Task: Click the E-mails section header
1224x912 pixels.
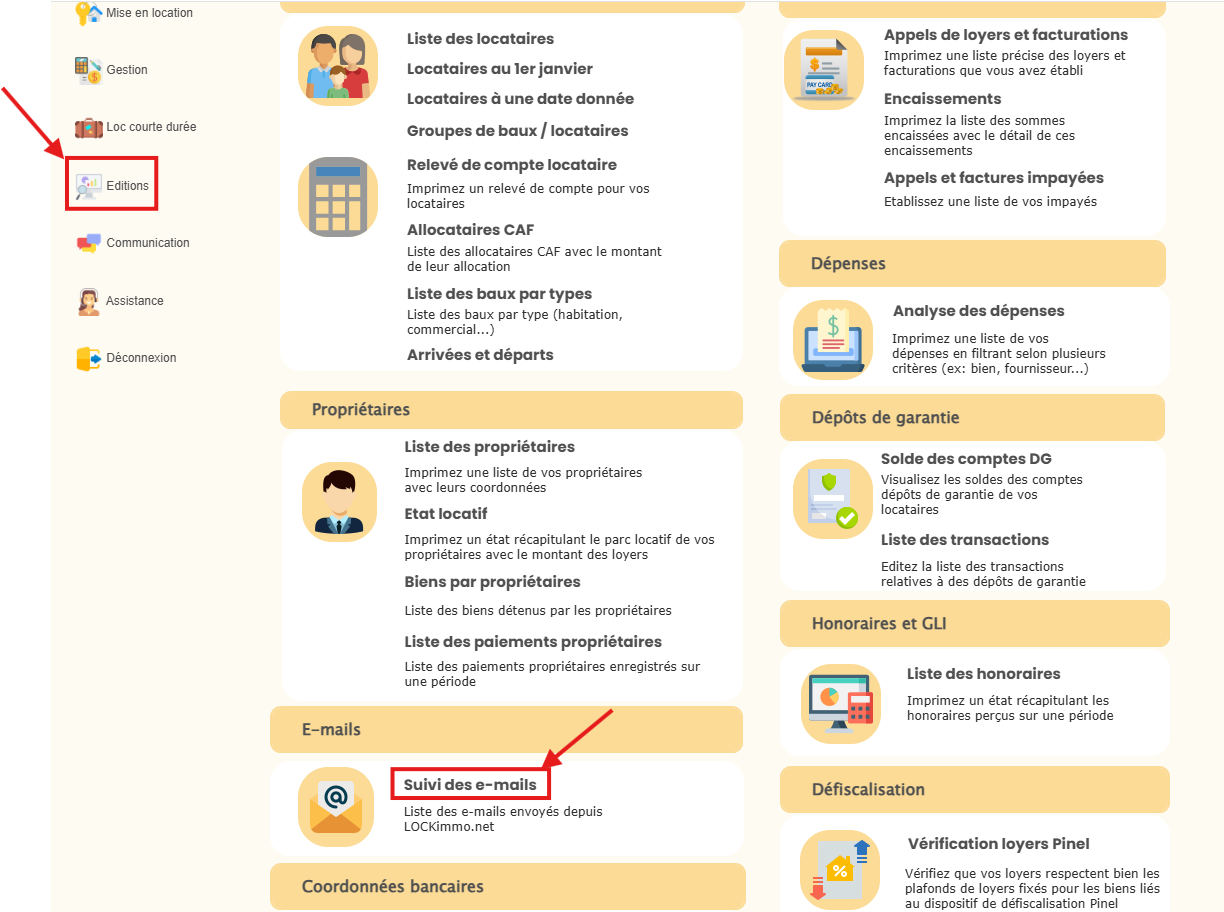Action: point(506,730)
